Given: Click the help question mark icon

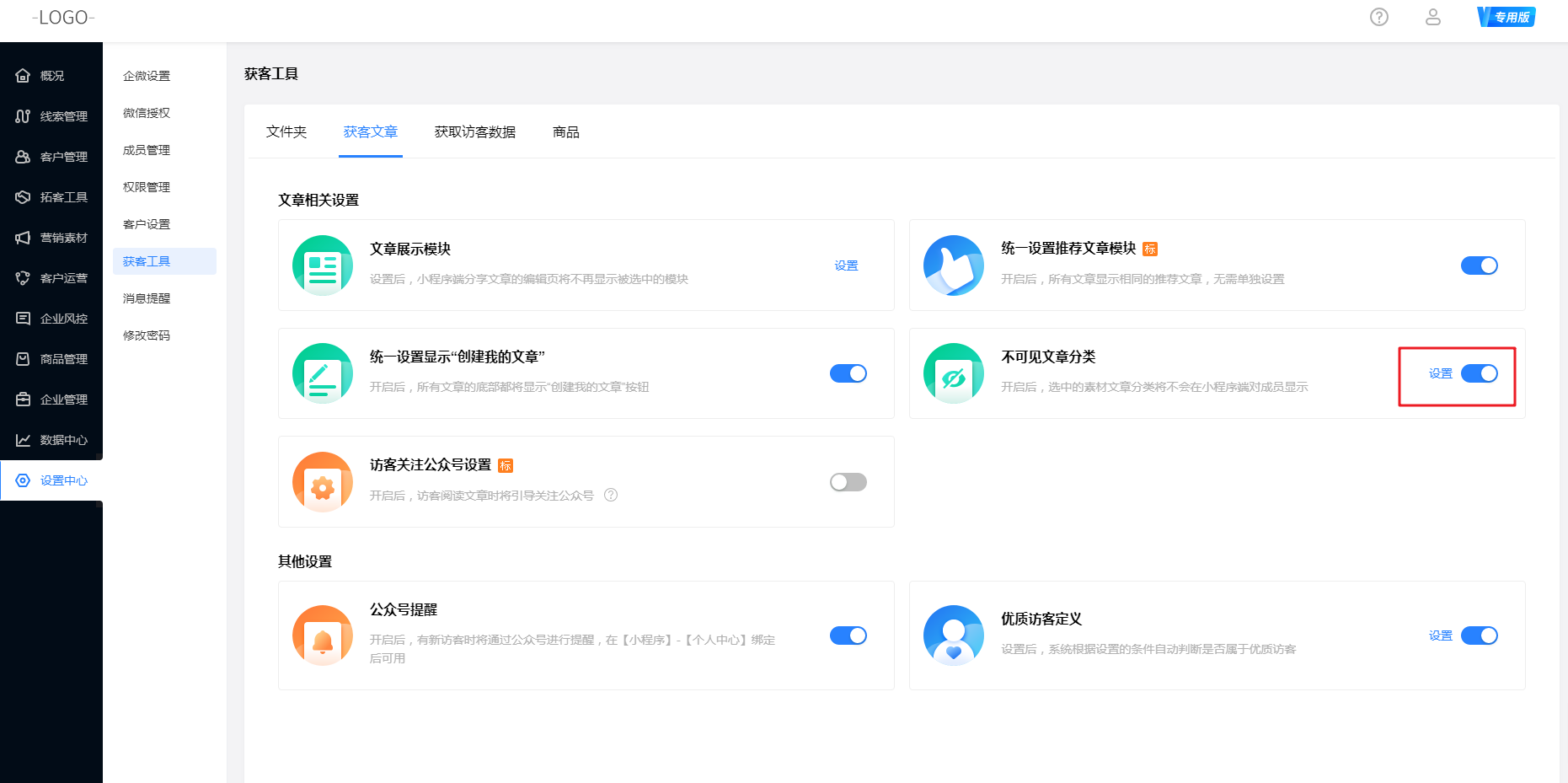Looking at the screenshot, I should click(1378, 17).
